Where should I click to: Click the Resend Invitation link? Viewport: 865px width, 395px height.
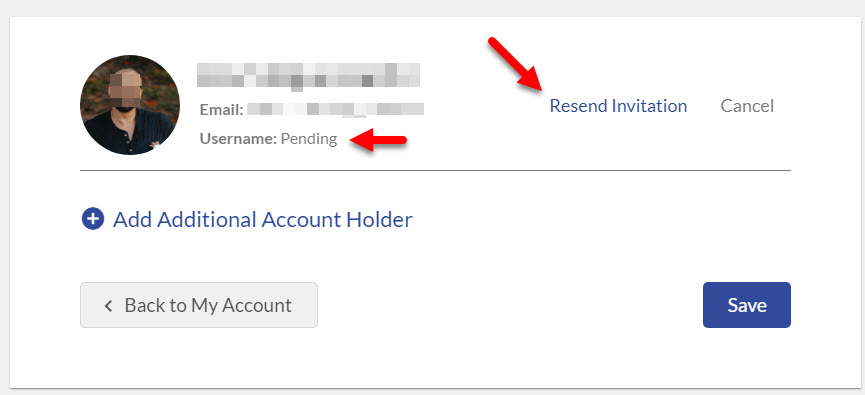coord(618,106)
